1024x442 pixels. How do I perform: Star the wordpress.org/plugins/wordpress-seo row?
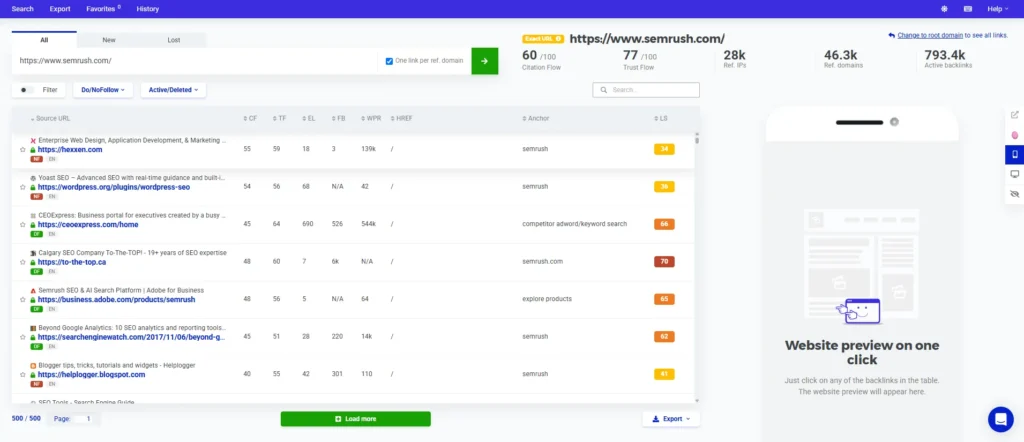click(23, 187)
